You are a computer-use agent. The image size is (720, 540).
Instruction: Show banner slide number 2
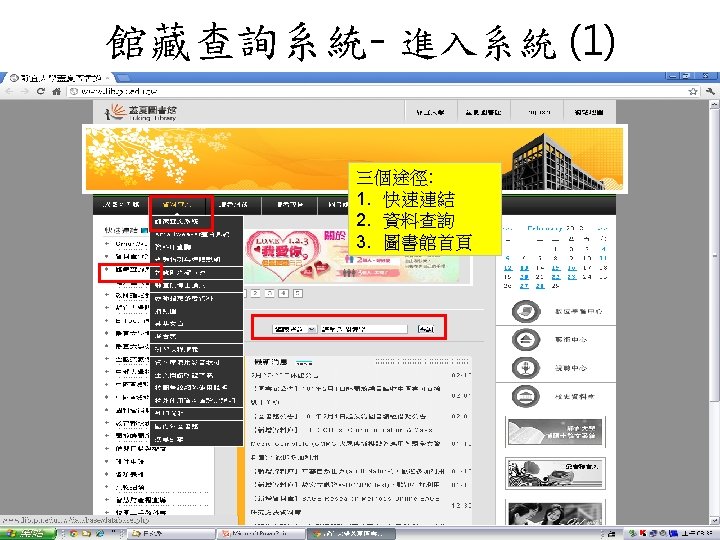(x=256, y=293)
